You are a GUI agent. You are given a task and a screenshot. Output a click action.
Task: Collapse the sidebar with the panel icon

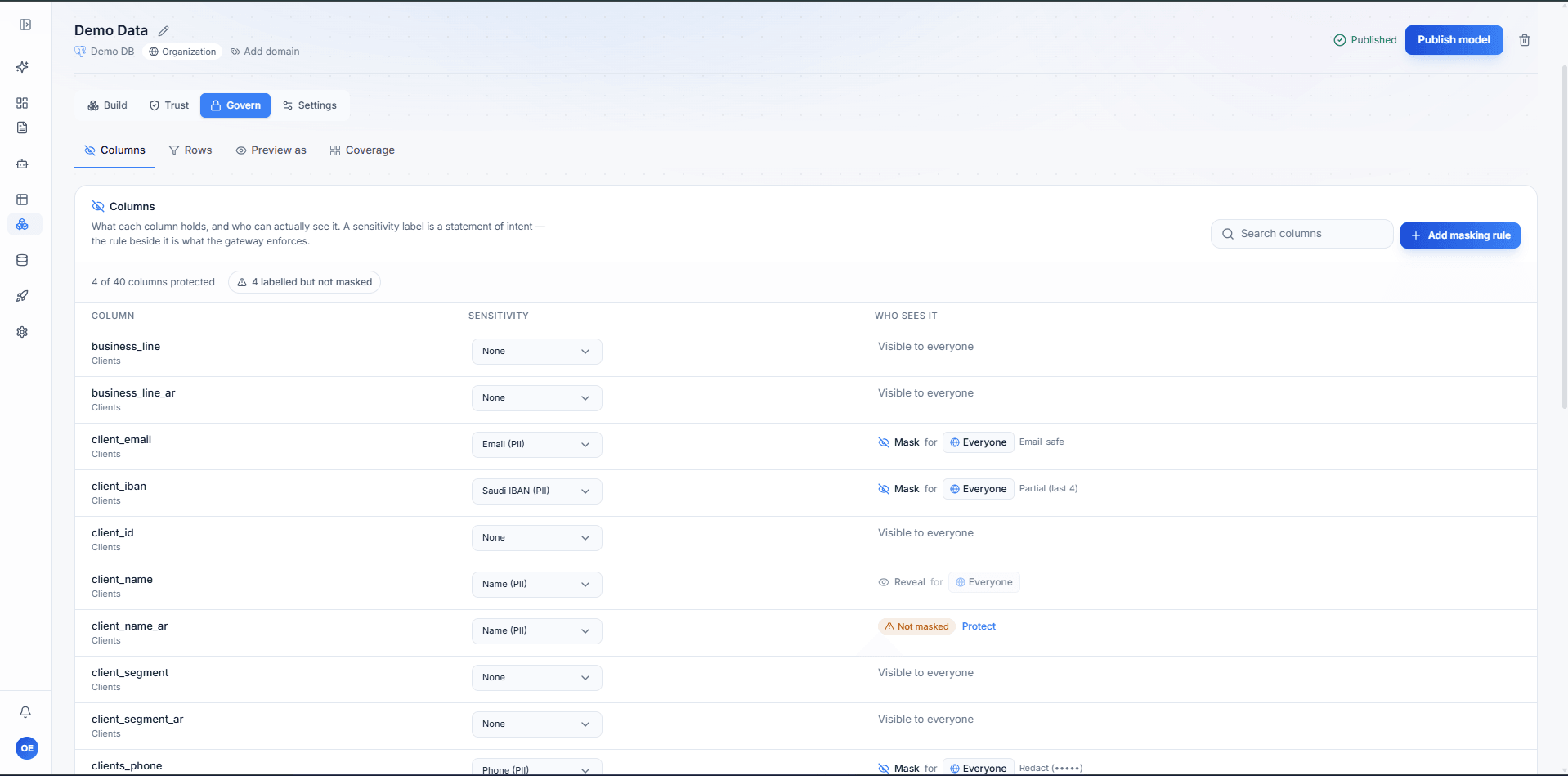(25, 25)
